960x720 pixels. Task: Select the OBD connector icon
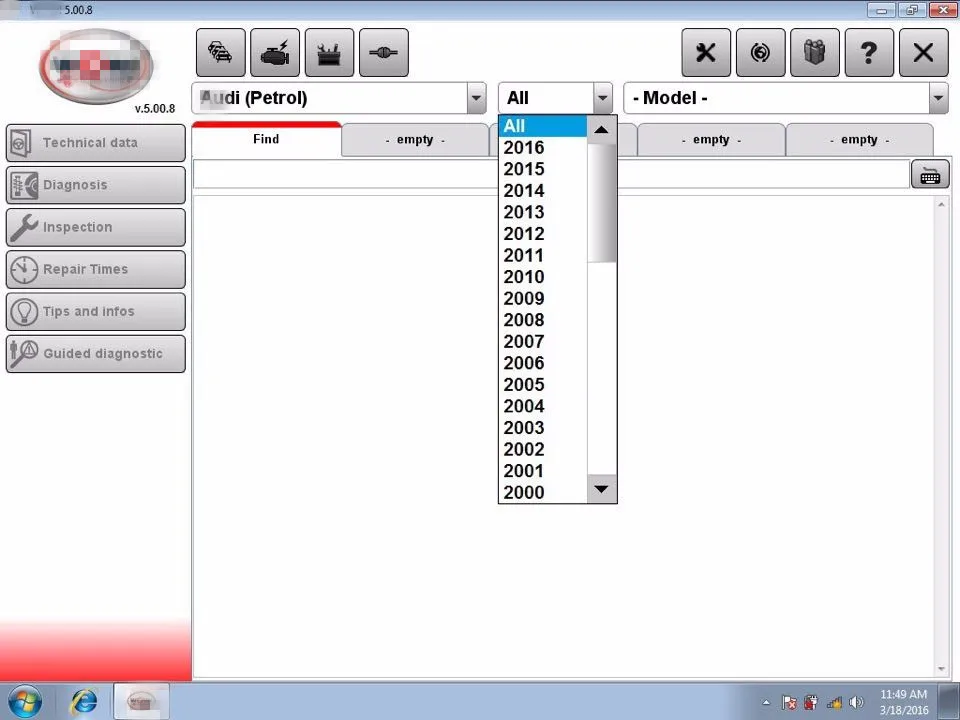[383, 52]
